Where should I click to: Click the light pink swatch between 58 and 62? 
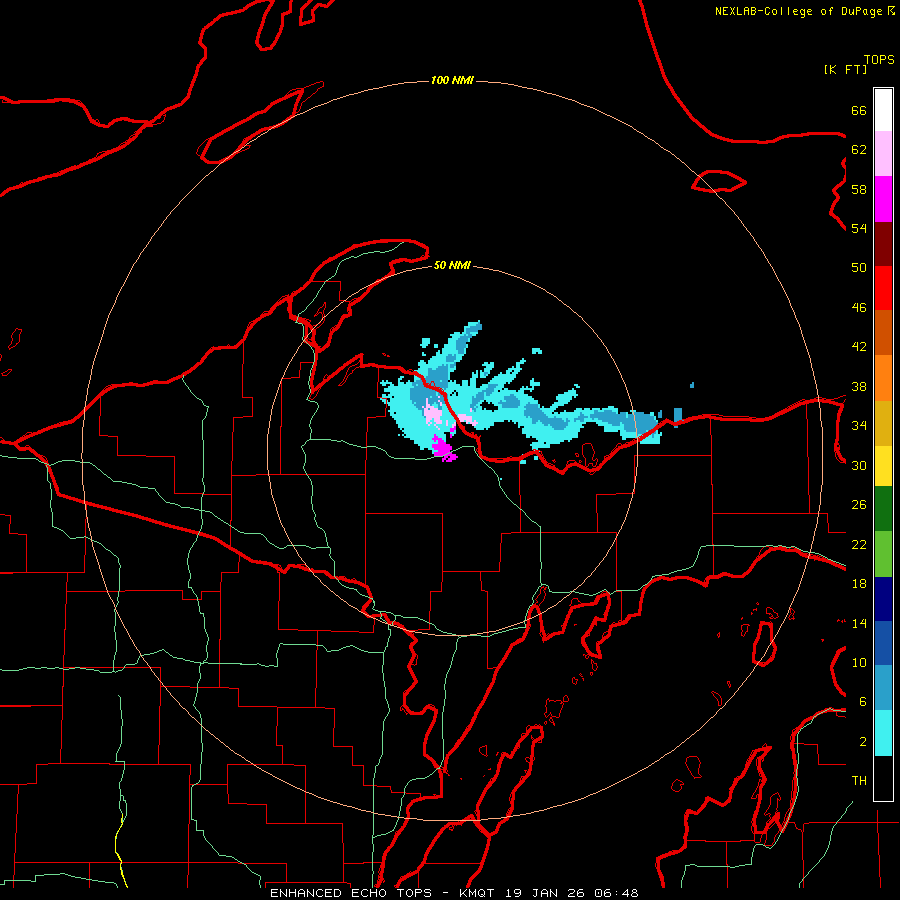tap(883, 153)
